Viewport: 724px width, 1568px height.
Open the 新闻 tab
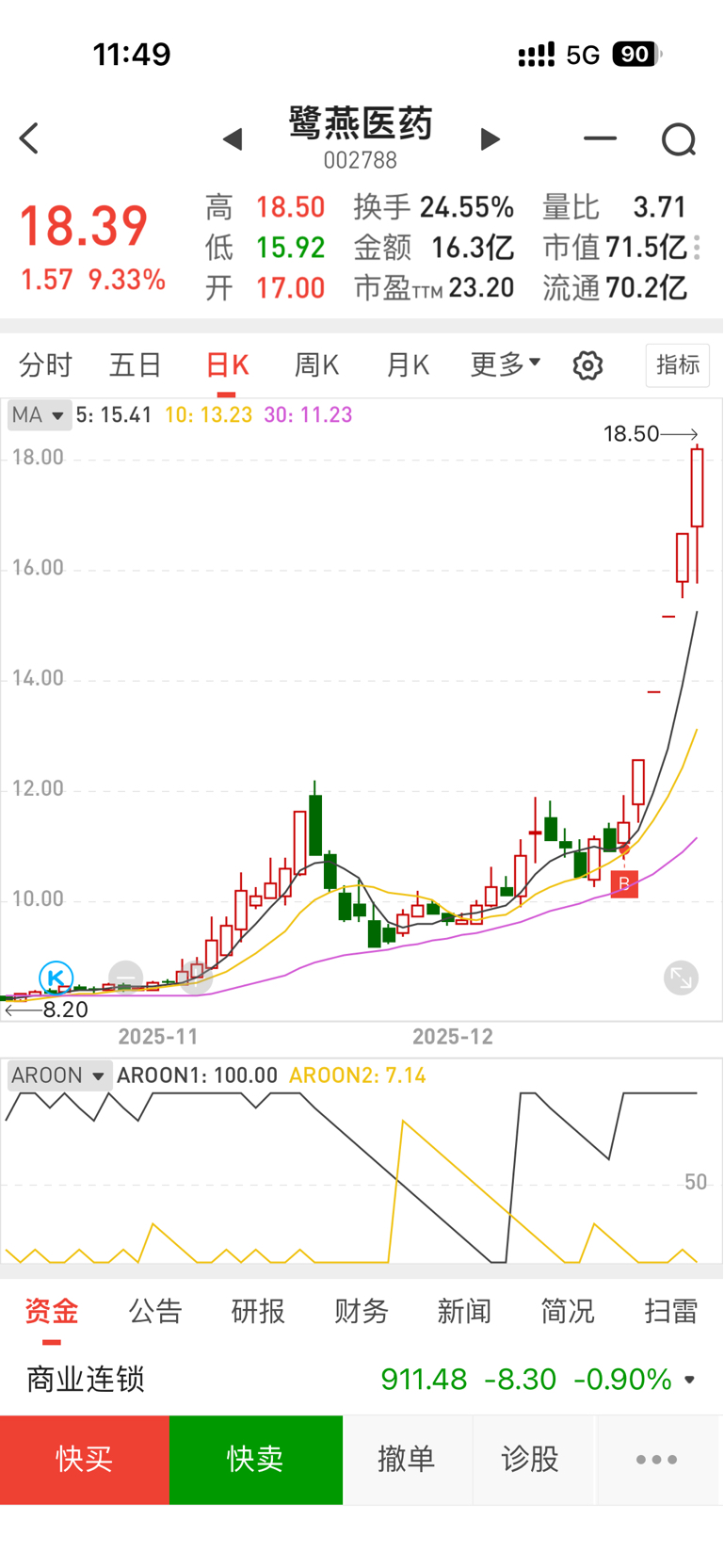pyautogui.click(x=464, y=1311)
